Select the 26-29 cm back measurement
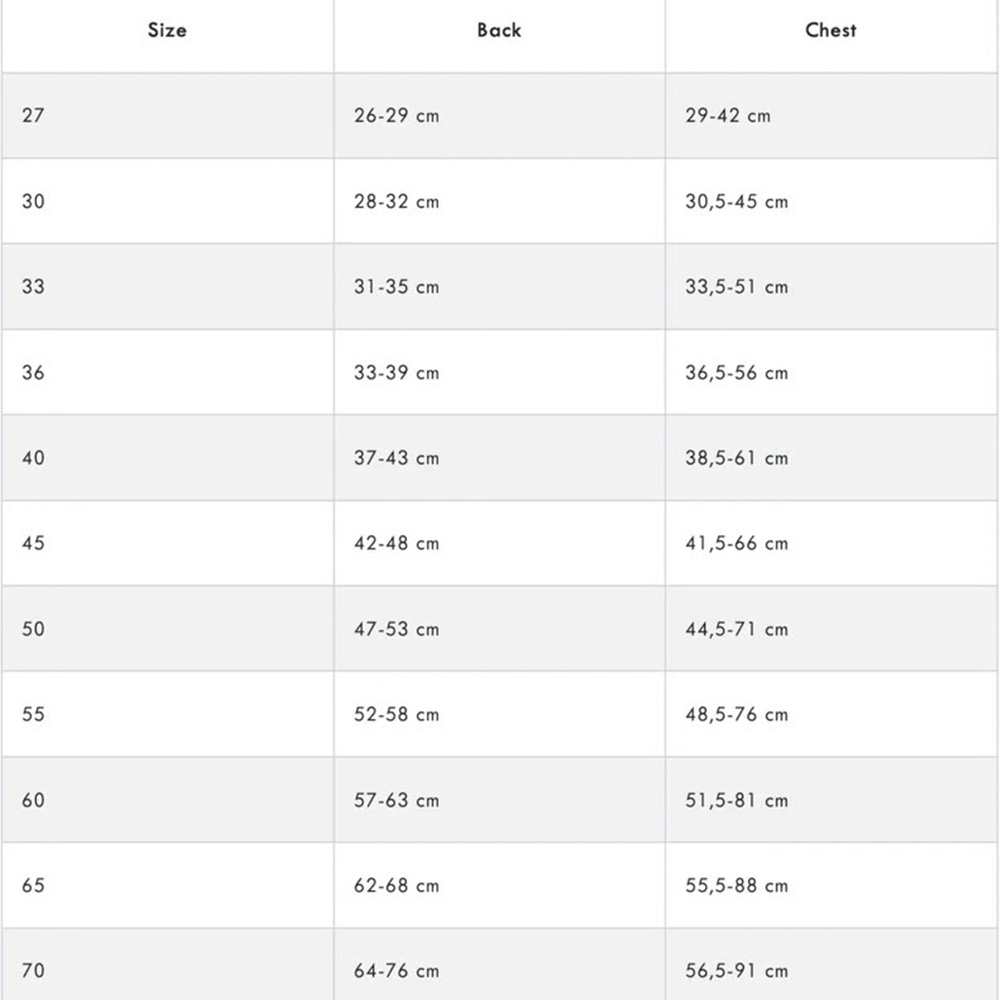Image resolution: width=1000 pixels, height=1000 pixels. (397, 115)
